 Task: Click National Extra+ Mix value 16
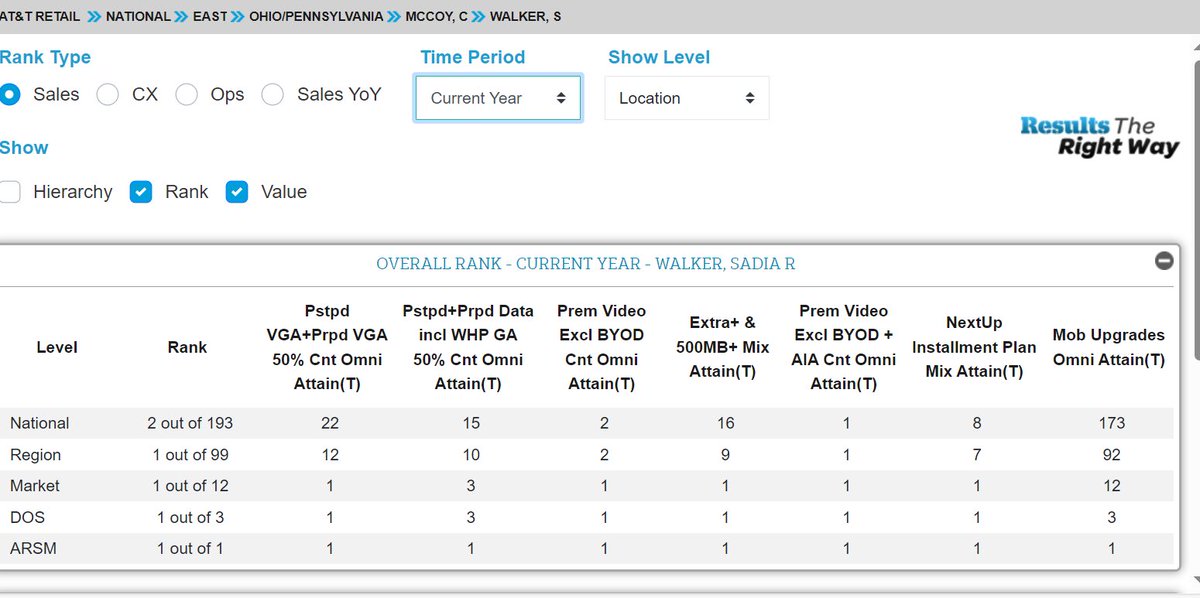pos(725,423)
